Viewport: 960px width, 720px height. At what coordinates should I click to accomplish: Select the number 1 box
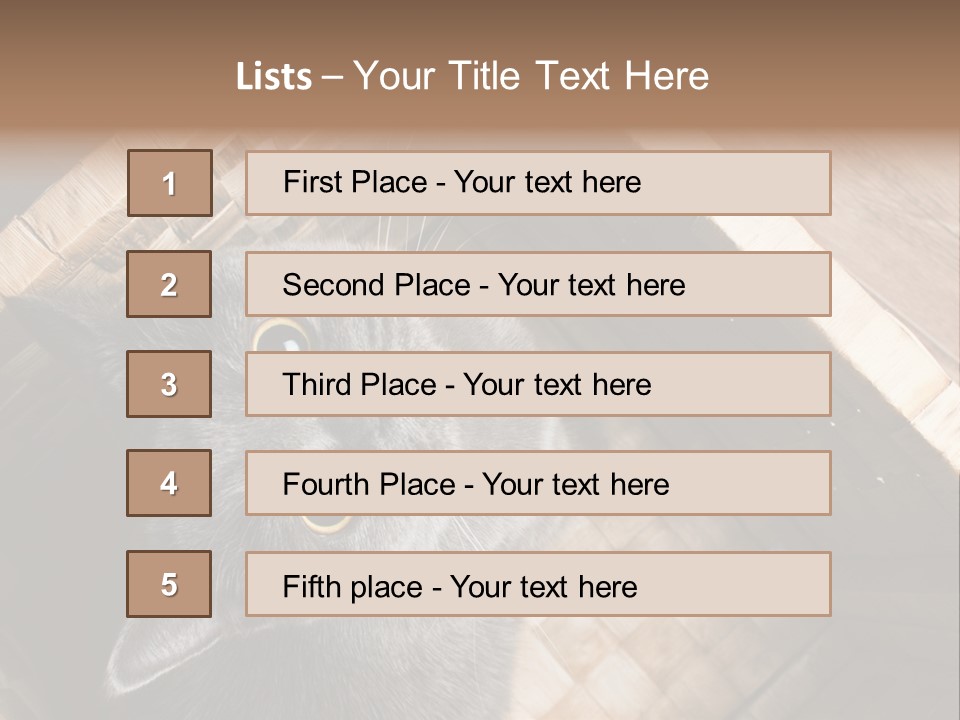pos(170,182)
